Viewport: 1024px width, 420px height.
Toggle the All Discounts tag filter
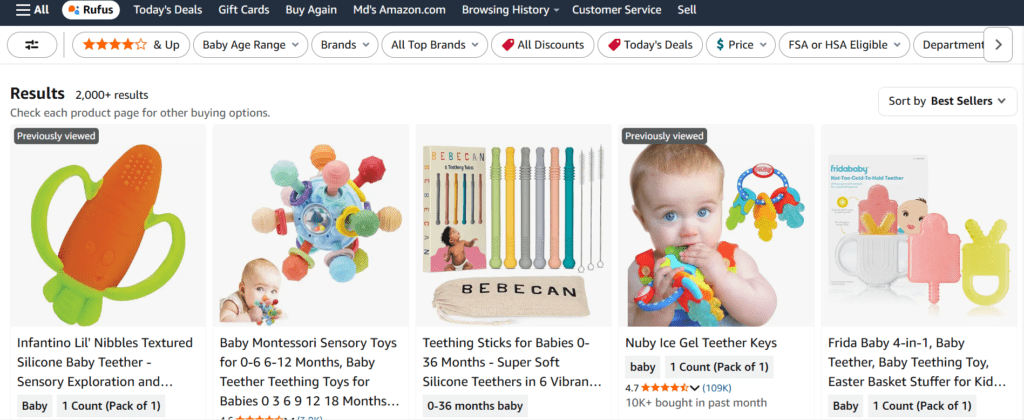point(543,45)
